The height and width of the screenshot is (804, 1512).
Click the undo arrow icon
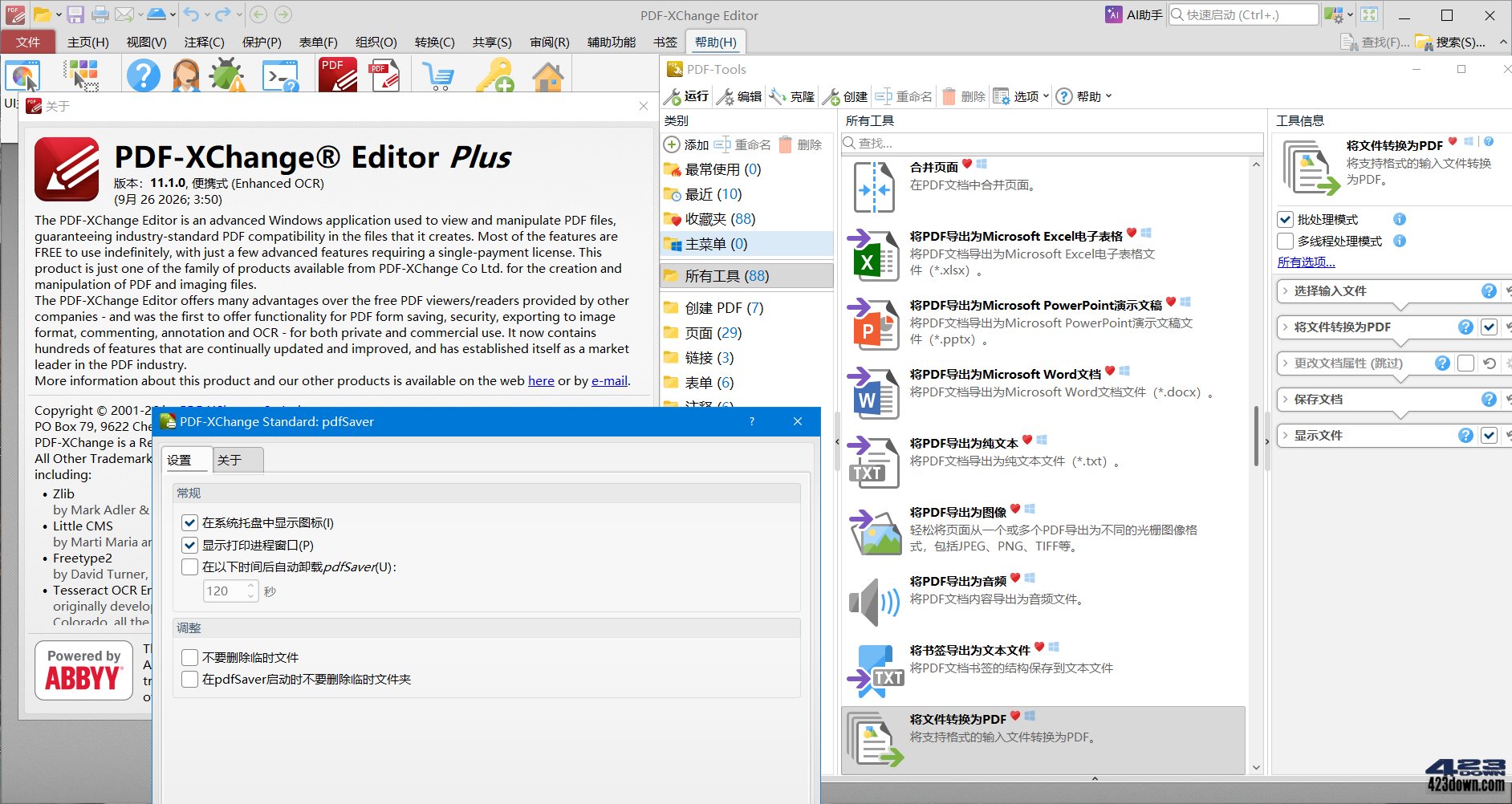click(x=191, y=14)
